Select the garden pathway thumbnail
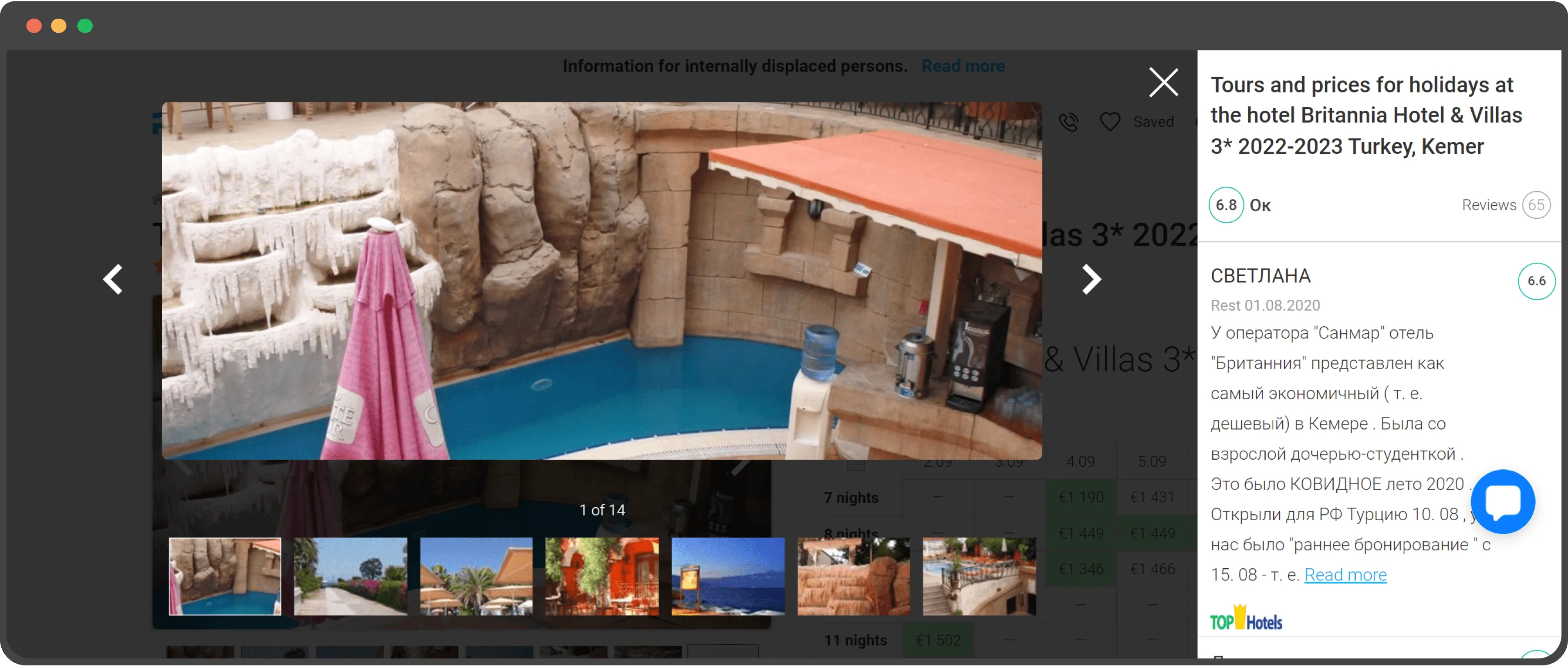 (x=351, y=576)
